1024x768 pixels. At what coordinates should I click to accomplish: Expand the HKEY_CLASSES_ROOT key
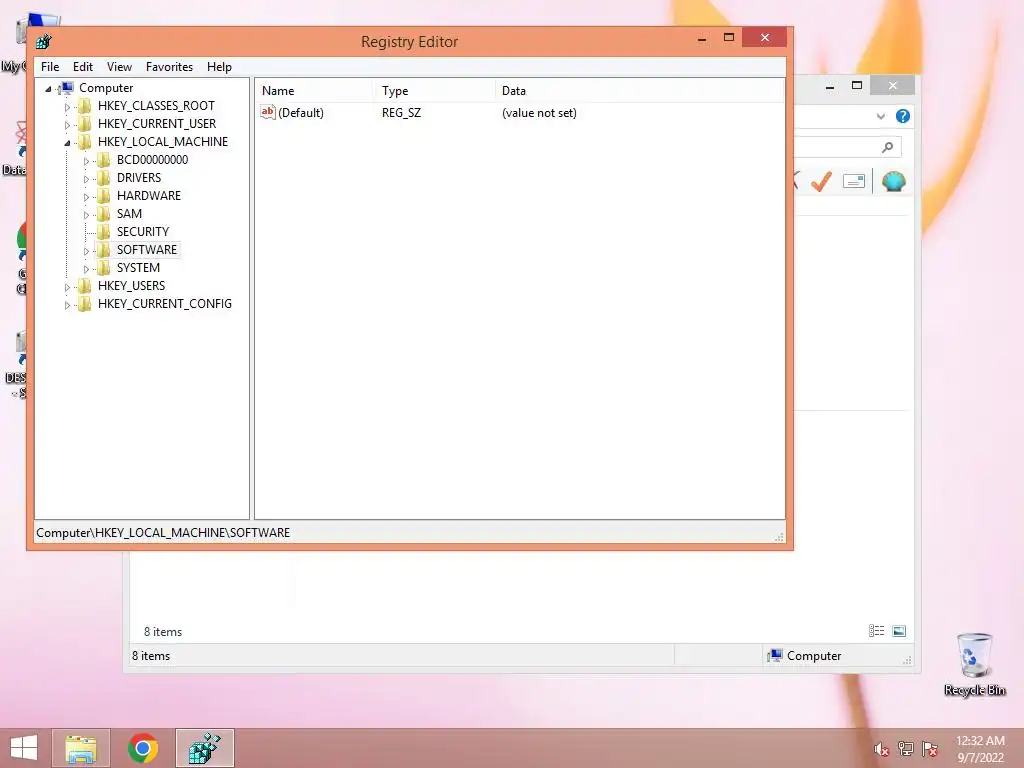[67, 106]
